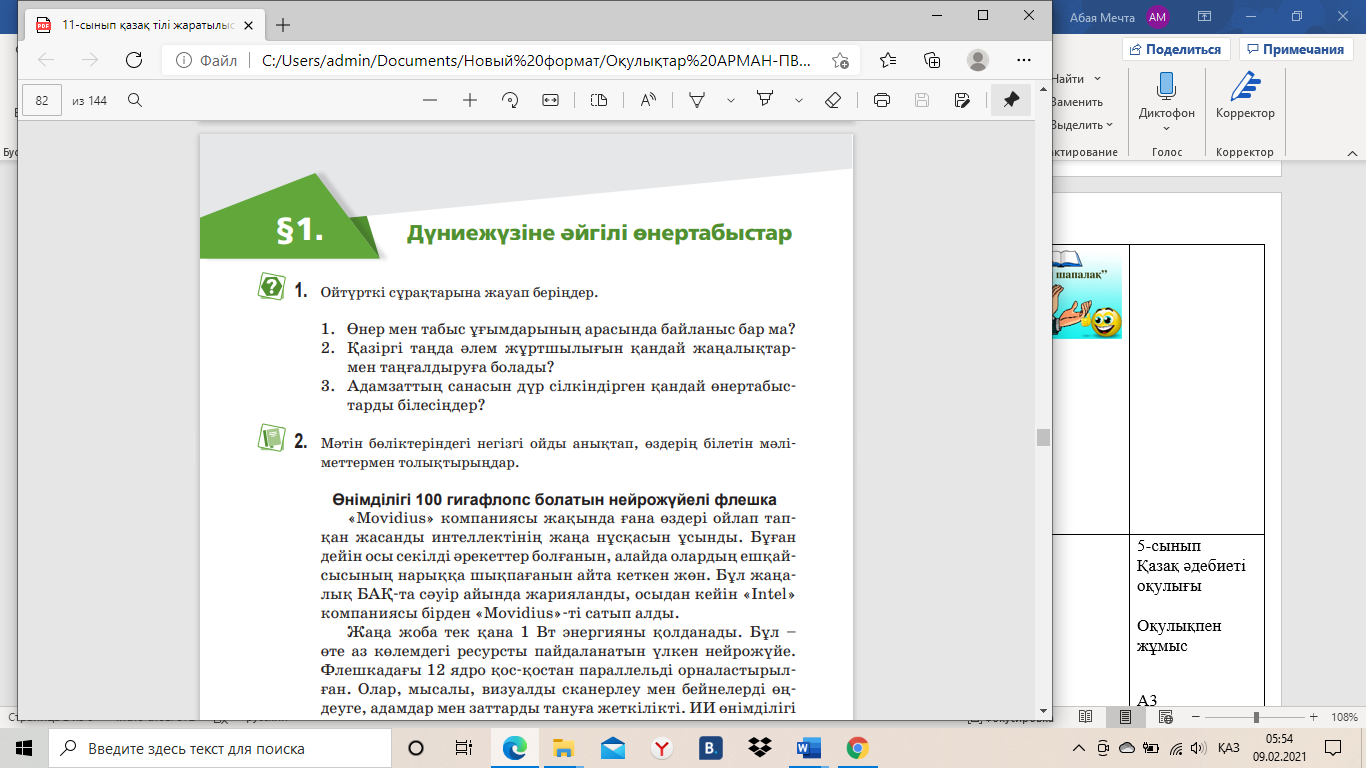Close the 11-сынып қазақ тілі PDF tab

coord(250,25)
